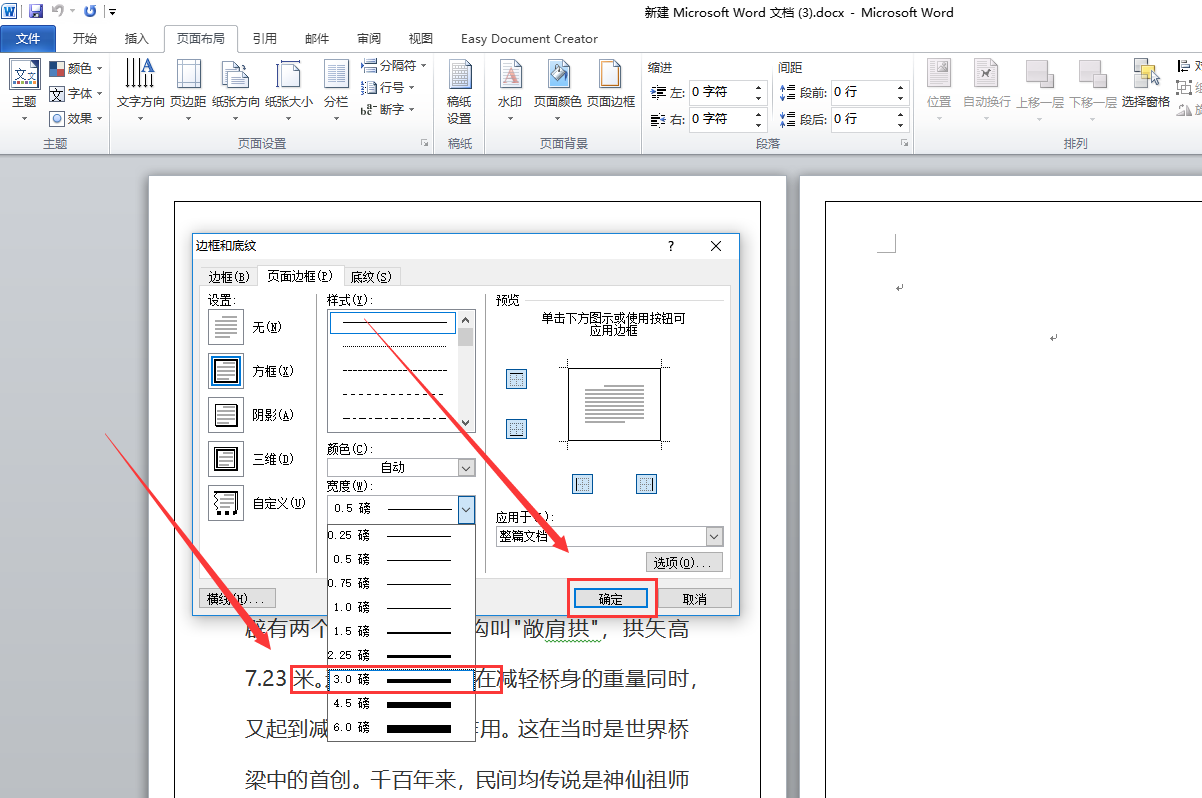Open theme 颜色 colors menu
The height and width of the screenshot is (798, 1202).
[x=75, y=68]
